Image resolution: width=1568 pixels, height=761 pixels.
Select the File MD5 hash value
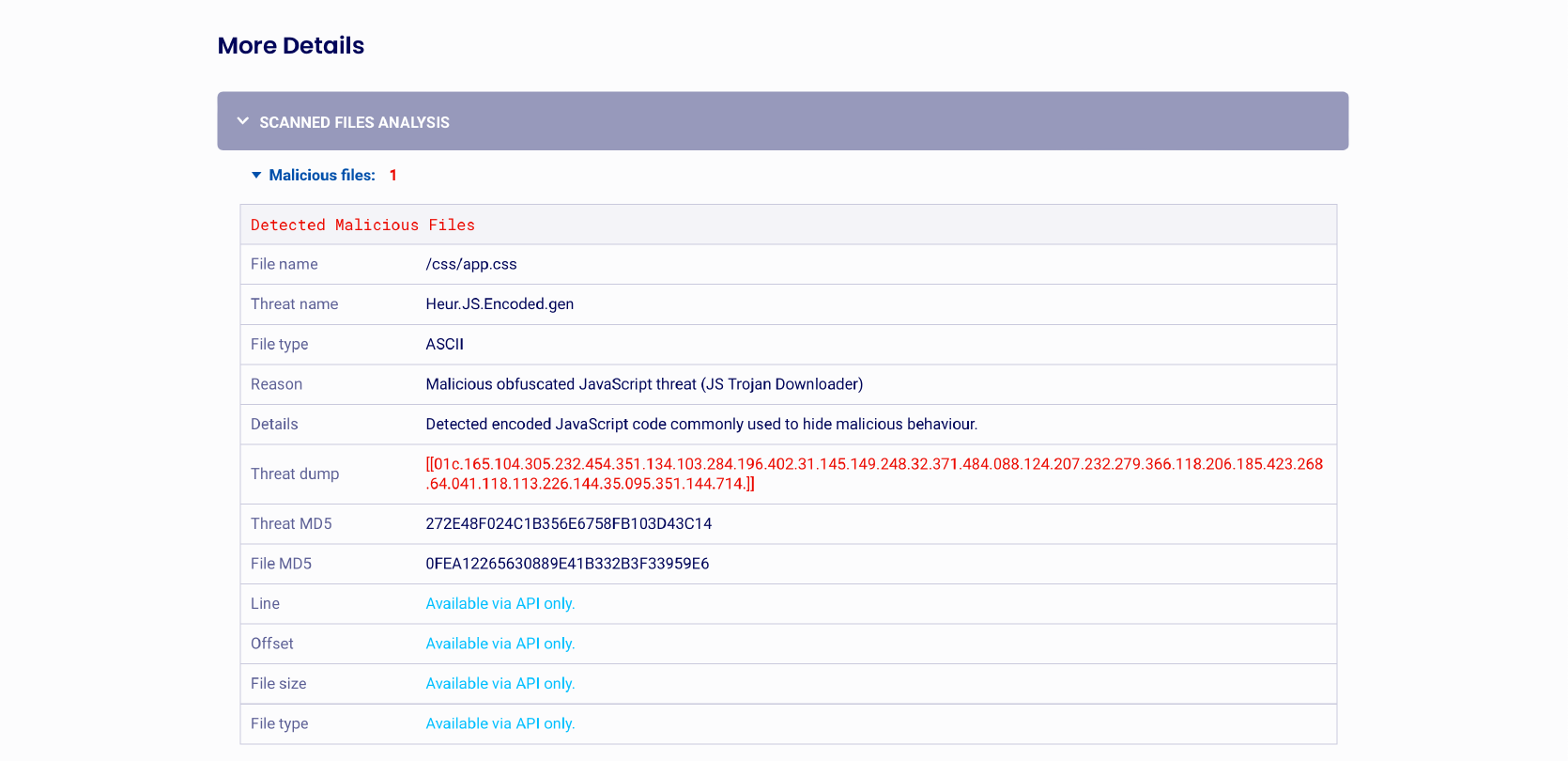567,564
